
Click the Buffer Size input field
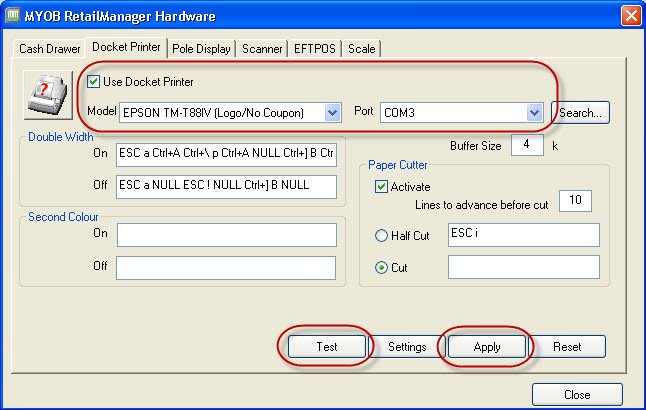pyautogui.click(x=526, y=146)
